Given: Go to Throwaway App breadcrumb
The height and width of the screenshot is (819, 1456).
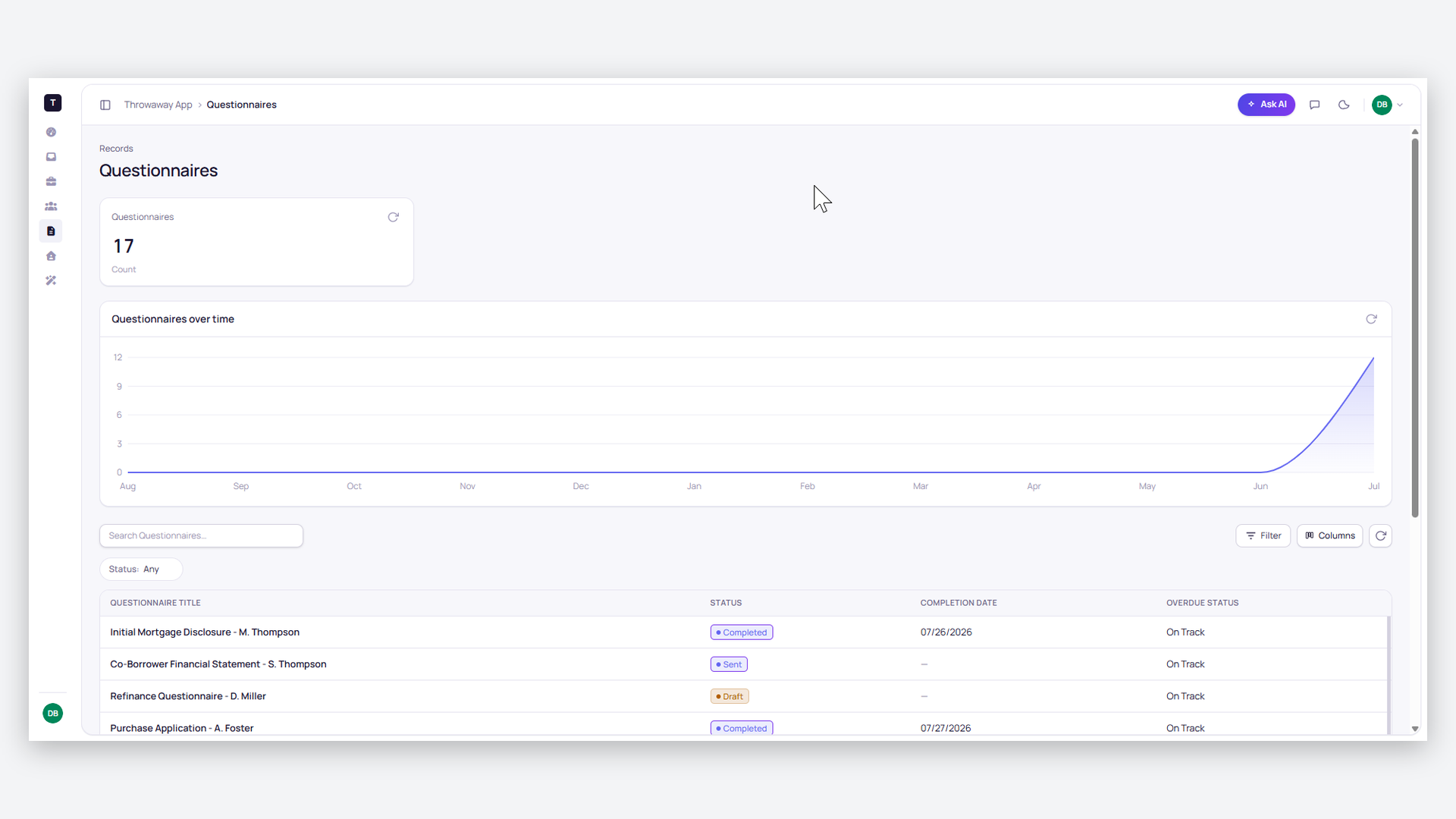Looking at the screenshot, I should tap(158, 105).
